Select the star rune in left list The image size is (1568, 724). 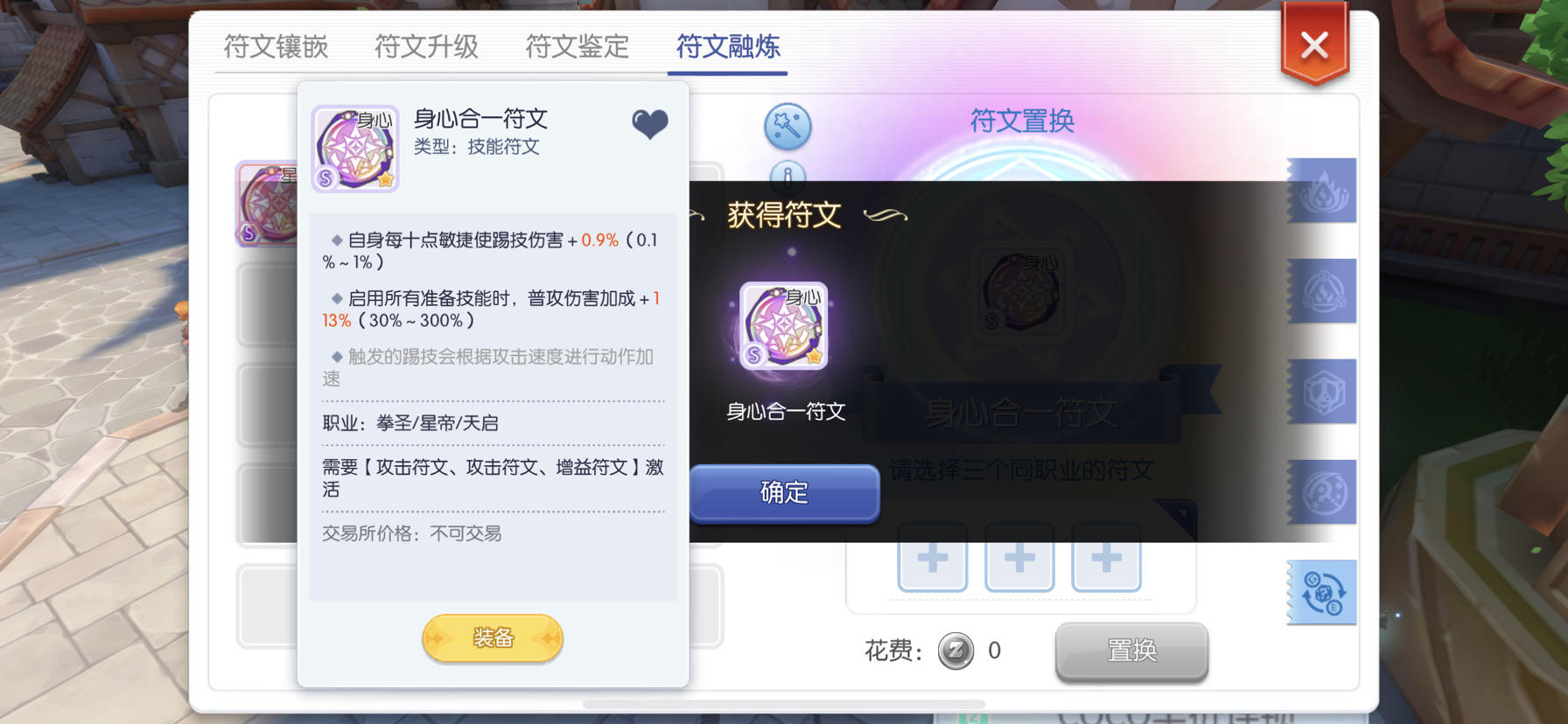click(x=268, y=204)
